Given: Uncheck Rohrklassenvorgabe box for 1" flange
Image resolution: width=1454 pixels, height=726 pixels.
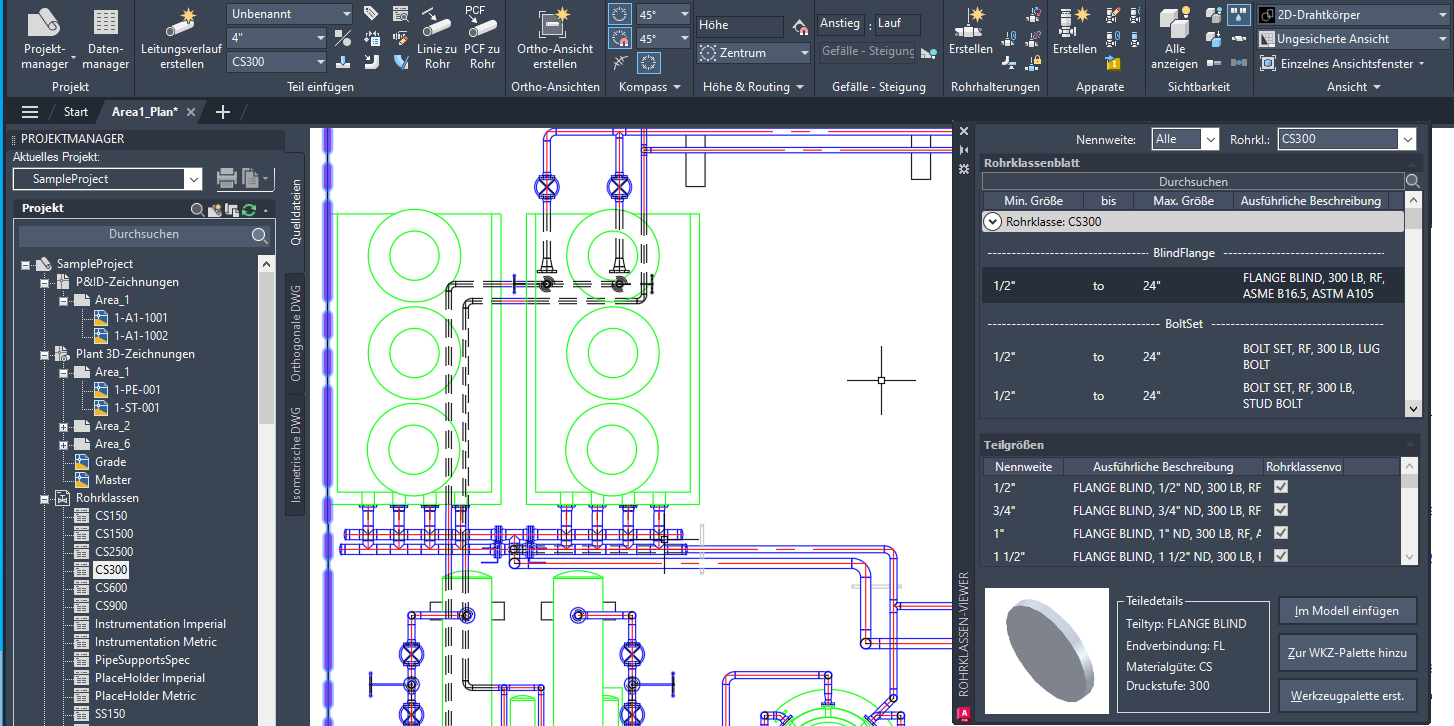Looking at the screenshot, I should click(x=1281, y=533).
